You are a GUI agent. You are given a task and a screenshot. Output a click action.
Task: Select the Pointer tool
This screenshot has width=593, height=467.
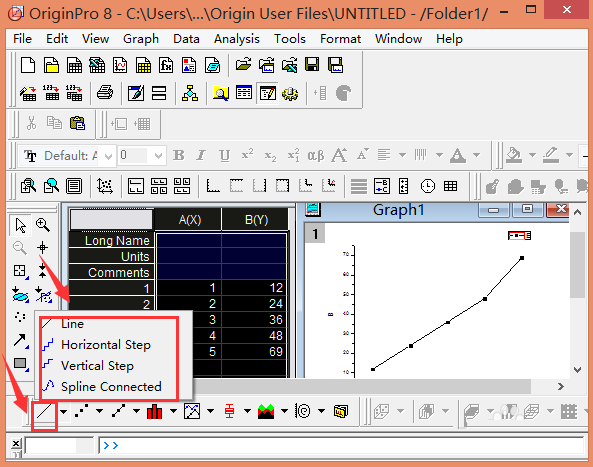[x=20, y=225]
